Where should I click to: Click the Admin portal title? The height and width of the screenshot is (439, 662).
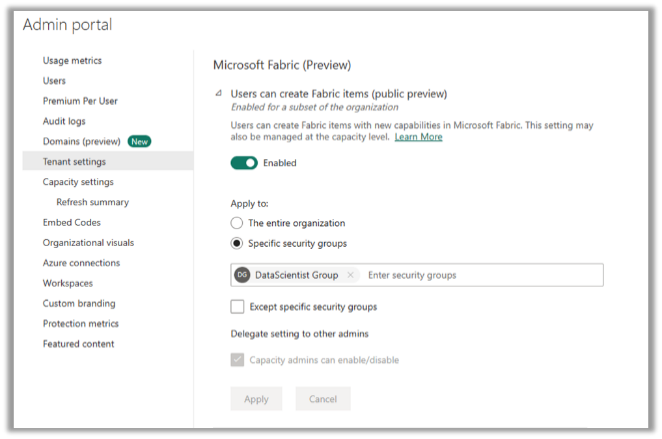point(68,25)
